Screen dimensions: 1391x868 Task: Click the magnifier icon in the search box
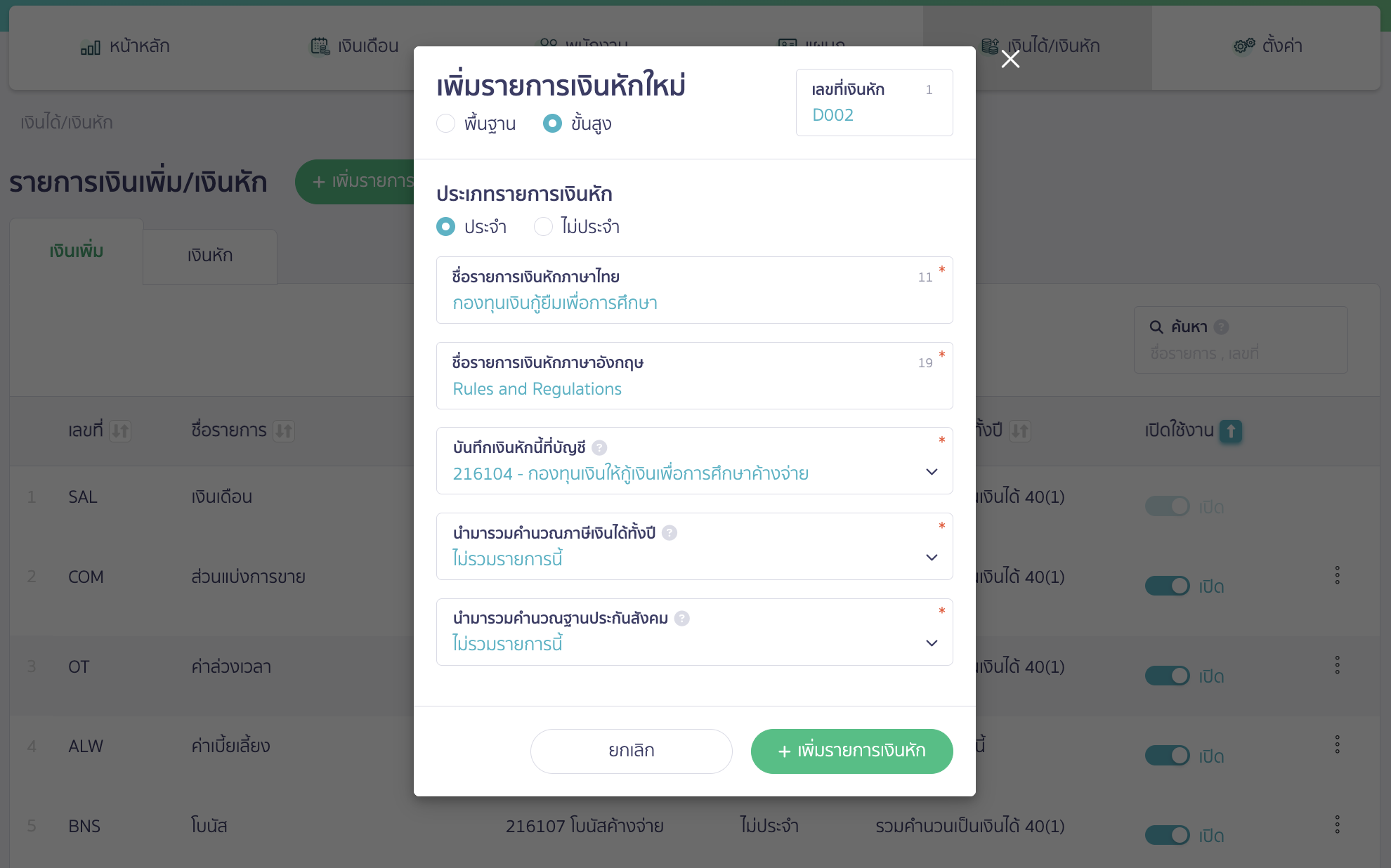pyautogui.click(x=1156, y=327)
